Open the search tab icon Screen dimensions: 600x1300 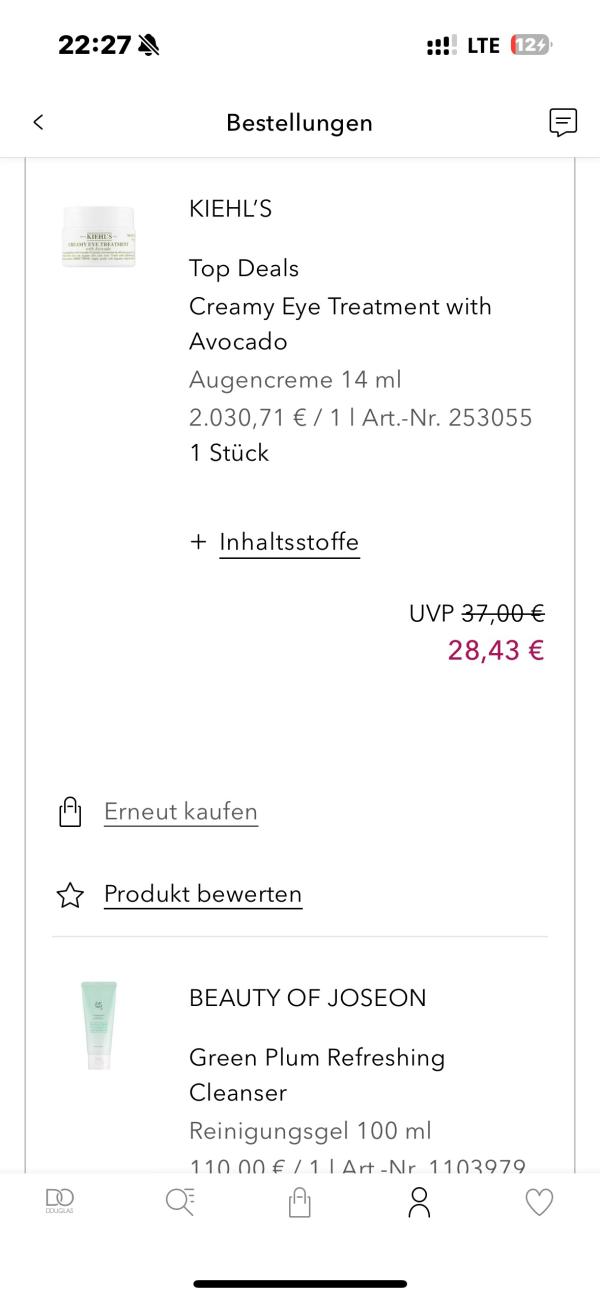pyautogui.click(x=180, y=1201)
